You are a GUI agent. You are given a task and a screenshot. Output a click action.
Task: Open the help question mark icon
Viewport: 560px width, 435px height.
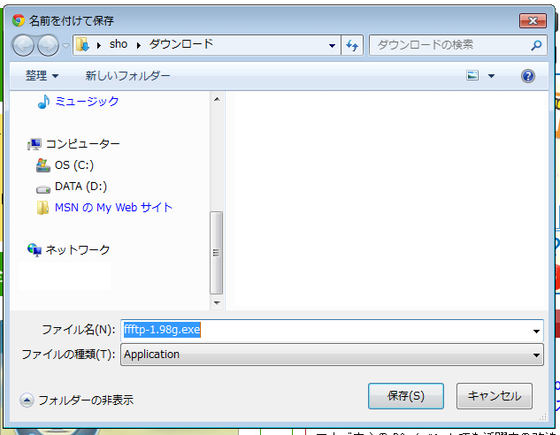coord(528,76)
